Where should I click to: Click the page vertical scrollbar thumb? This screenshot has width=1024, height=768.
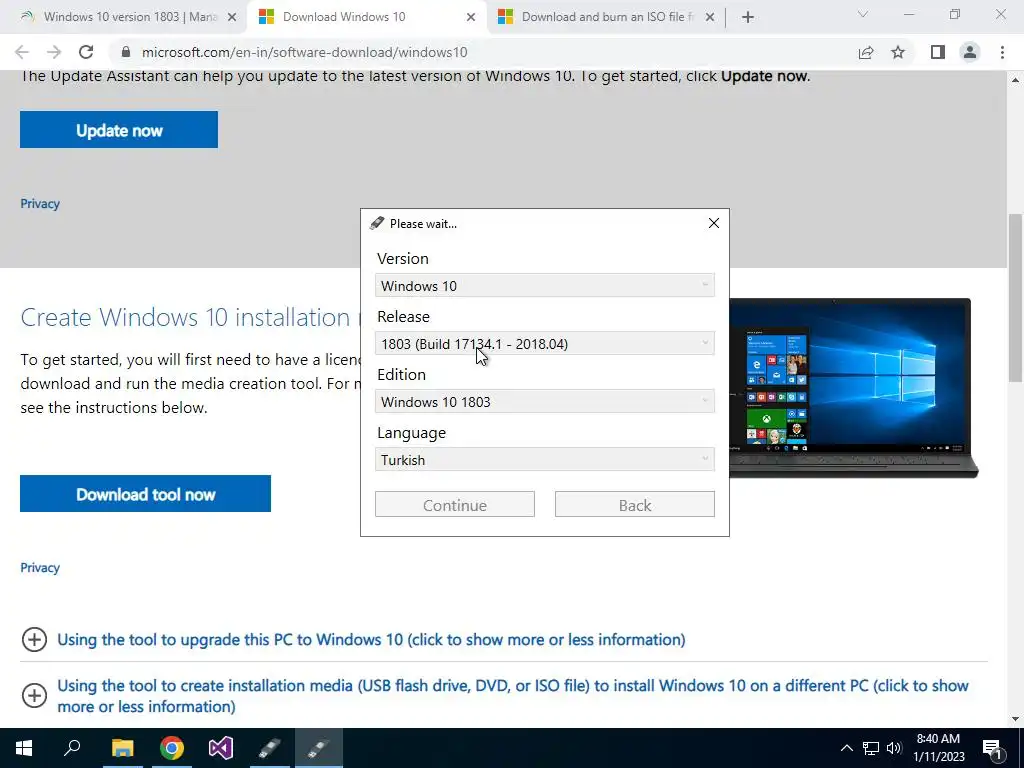(x=1016, y=297)
